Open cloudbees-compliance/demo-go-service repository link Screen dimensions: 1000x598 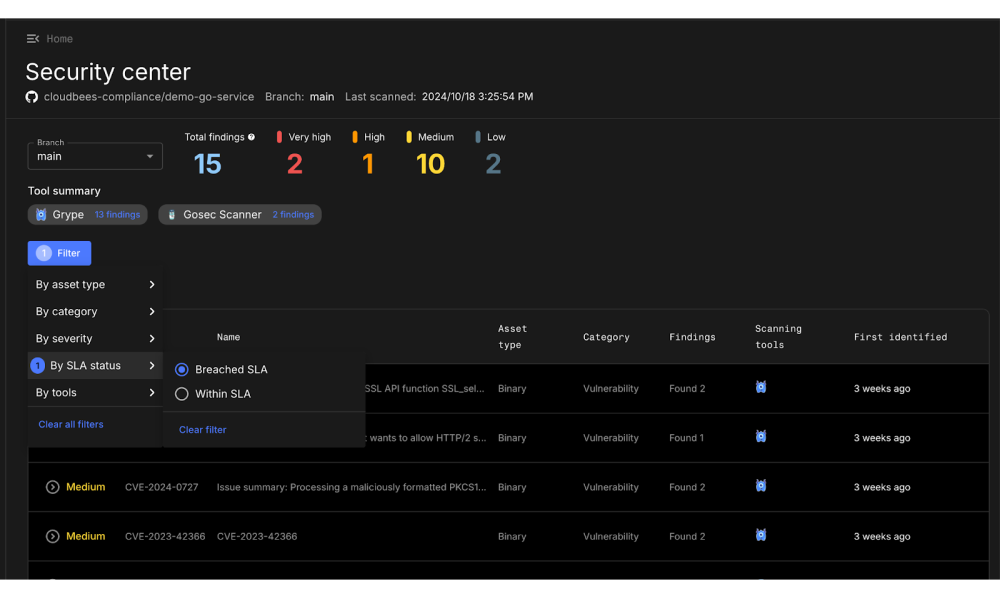pyautogui.click(x=149, y=97)
